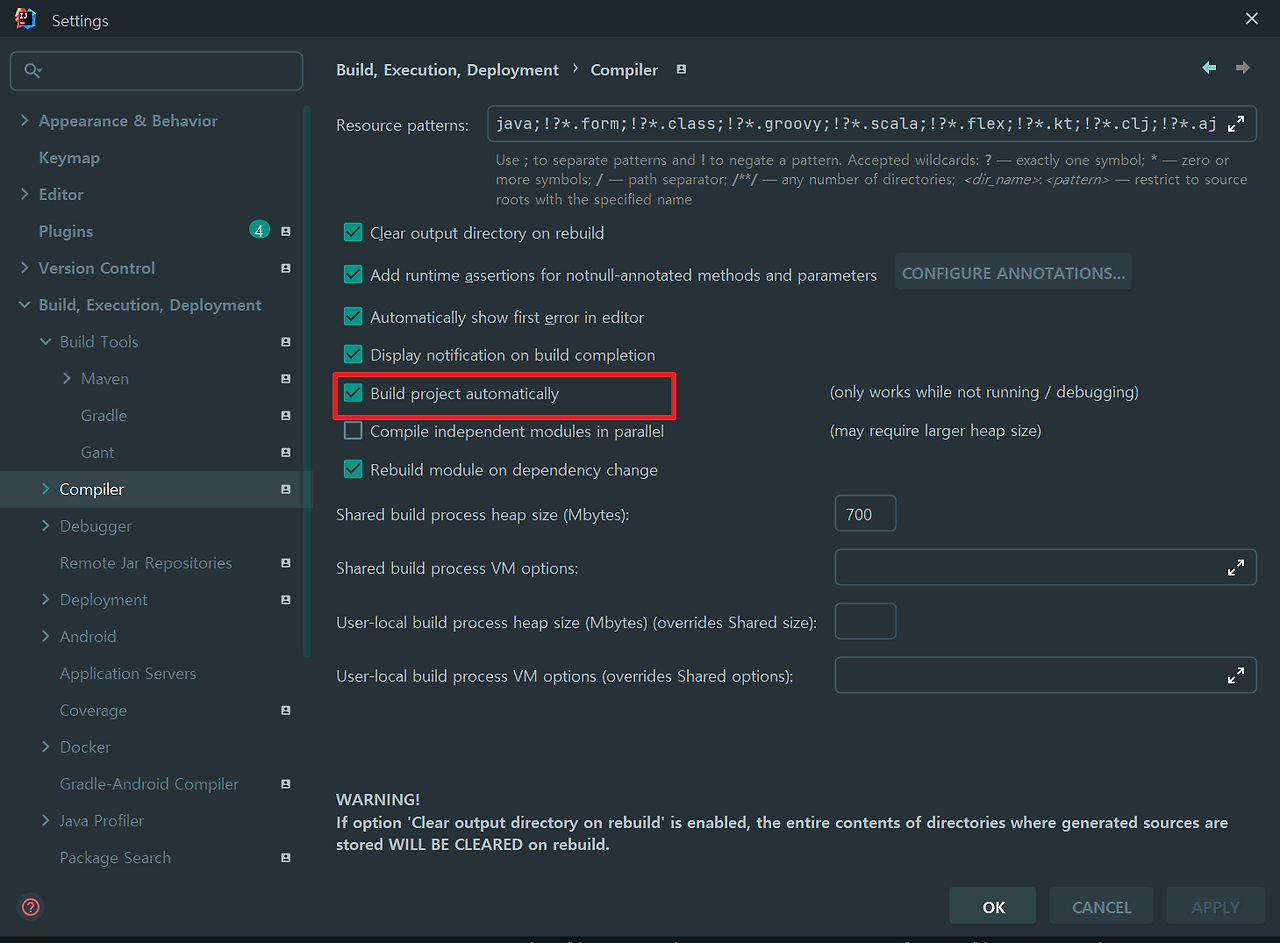The image size is (1280, 943).
Task: Open the Keymap settings page
Action: pos(69,157)
